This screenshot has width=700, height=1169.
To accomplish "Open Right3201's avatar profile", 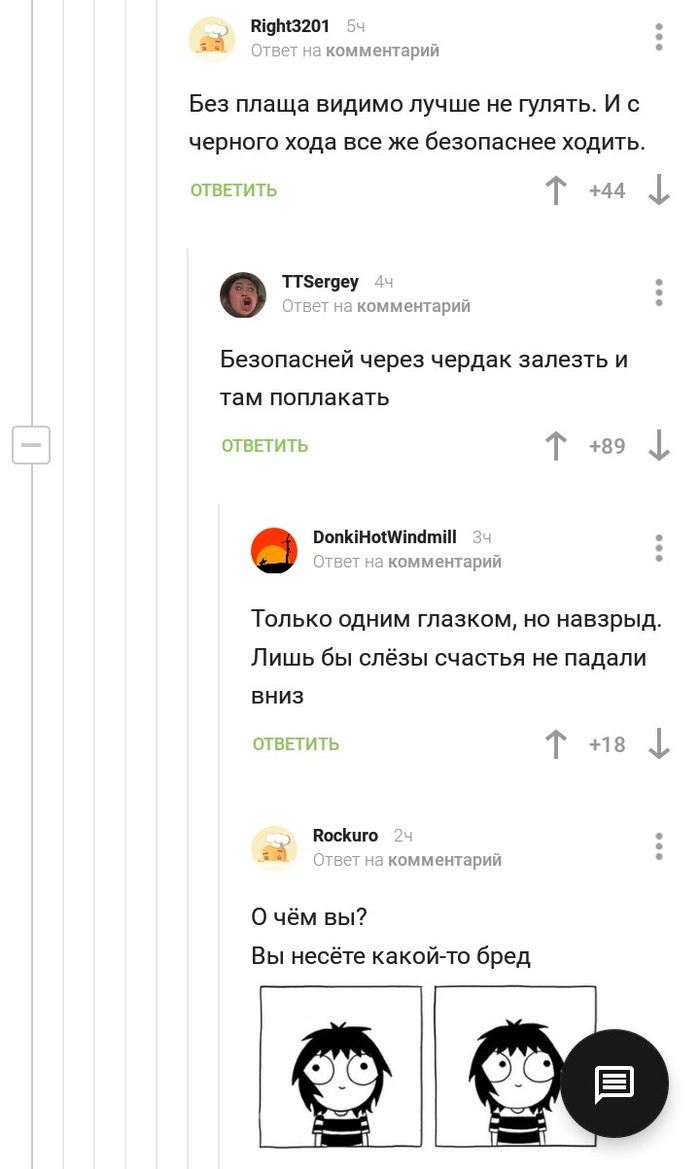I will pos(212,39).
